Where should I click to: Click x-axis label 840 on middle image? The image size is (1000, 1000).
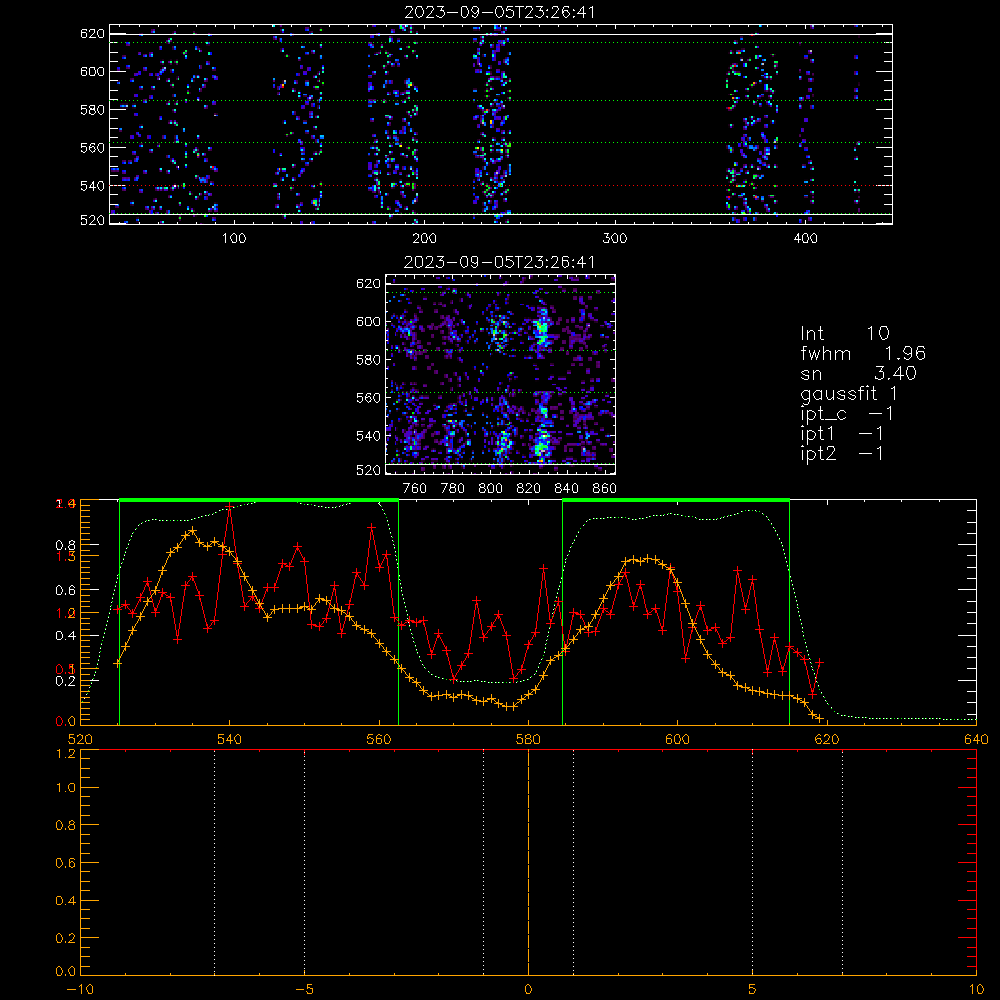(566, 489)
